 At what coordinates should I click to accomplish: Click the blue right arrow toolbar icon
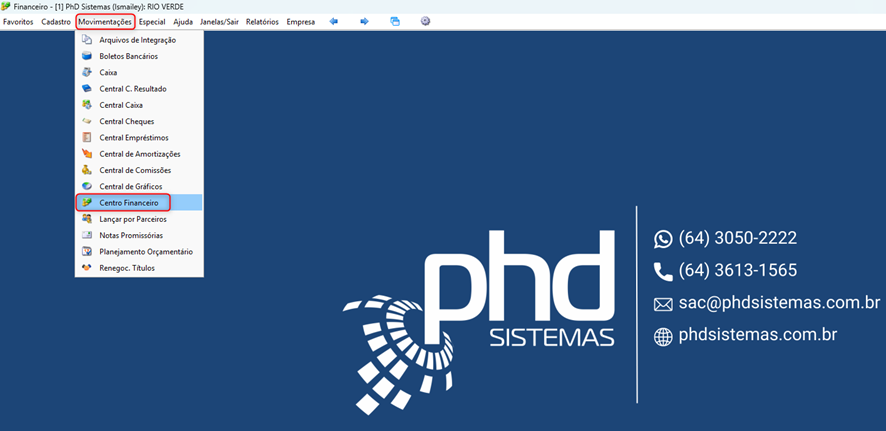coord(364,21)
